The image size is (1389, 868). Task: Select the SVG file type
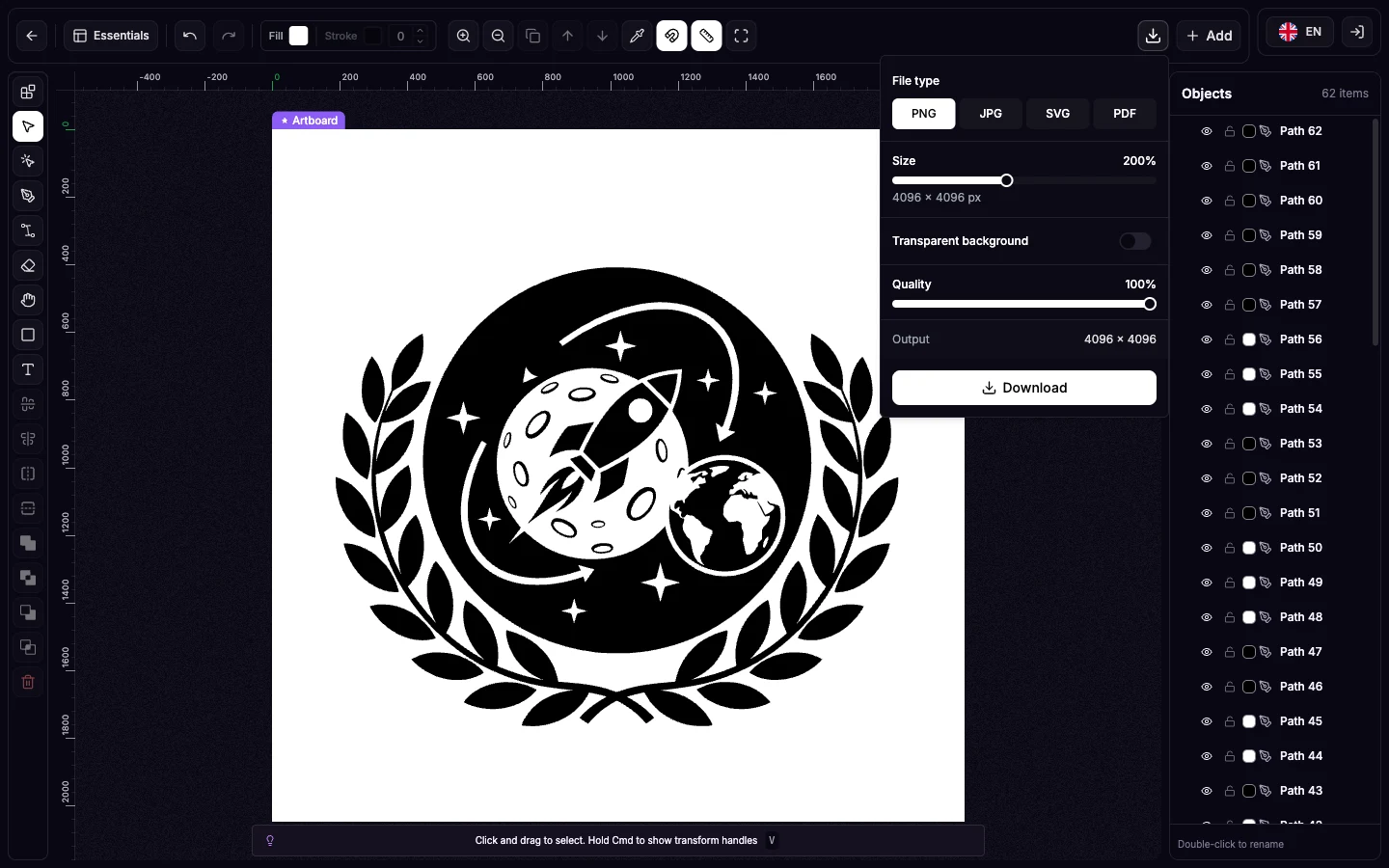pyautogui.click(x=1057, y=114)
